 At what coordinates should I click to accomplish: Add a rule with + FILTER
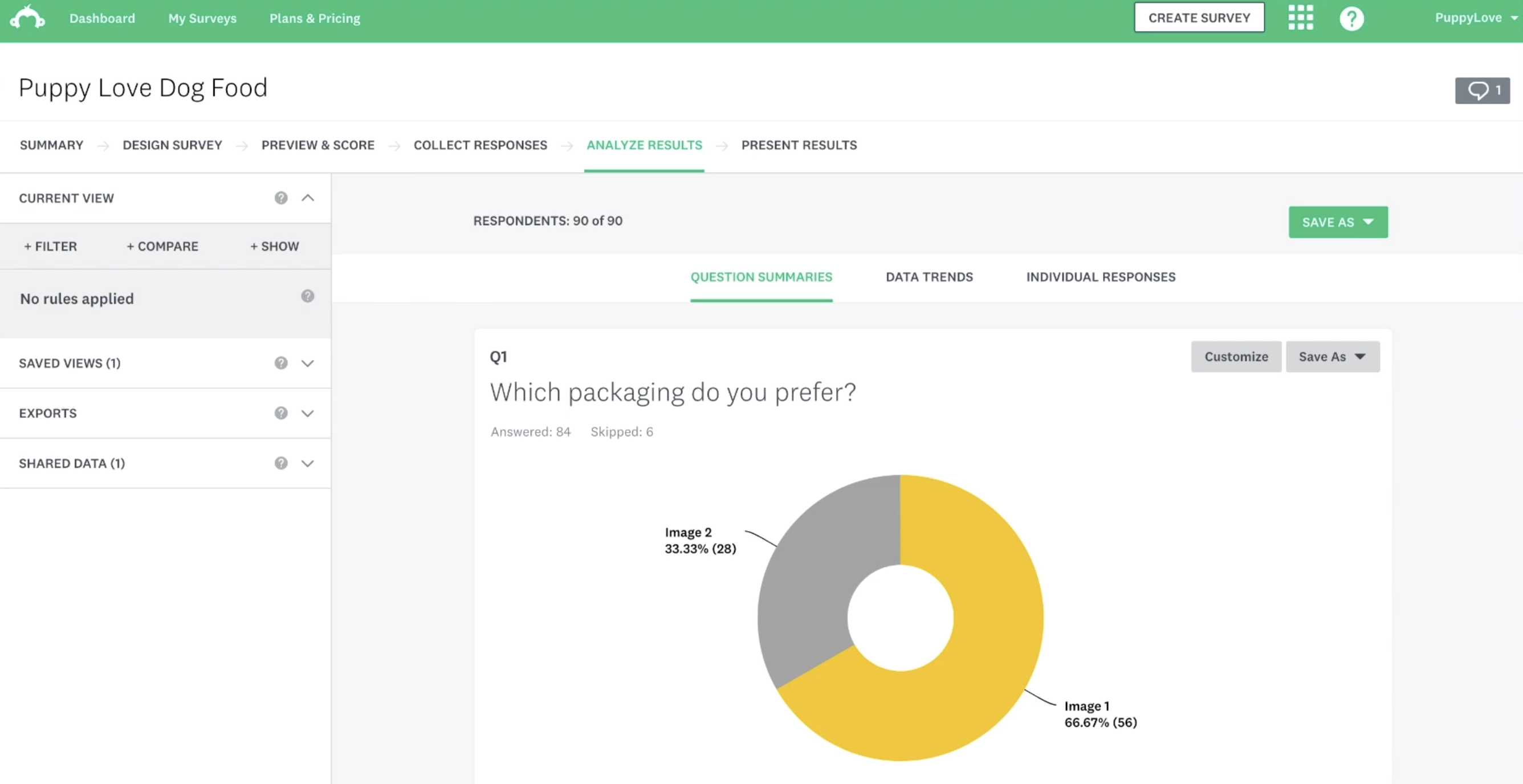point(50,246)
